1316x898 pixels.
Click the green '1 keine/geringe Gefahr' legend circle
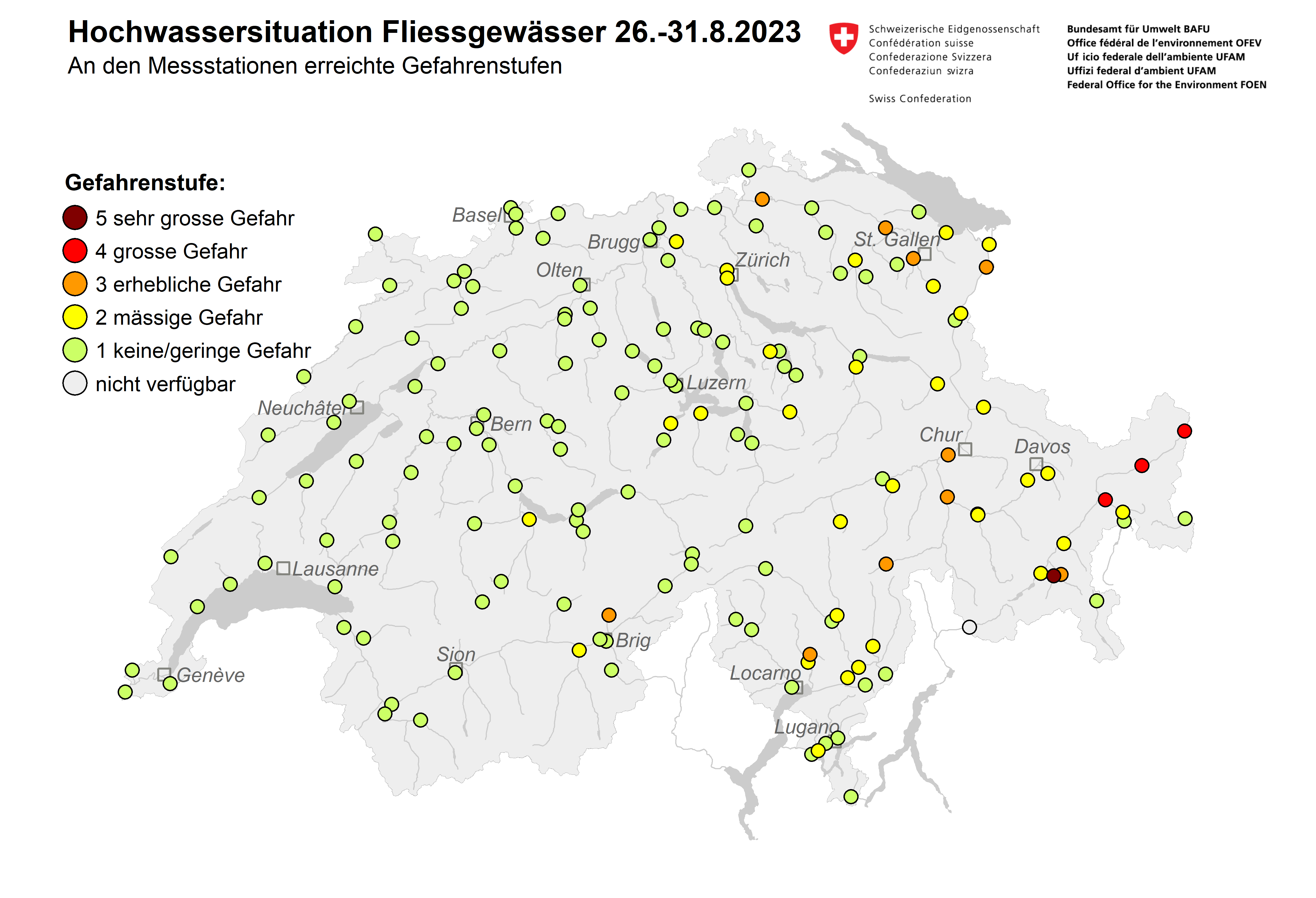click(75, 350)
